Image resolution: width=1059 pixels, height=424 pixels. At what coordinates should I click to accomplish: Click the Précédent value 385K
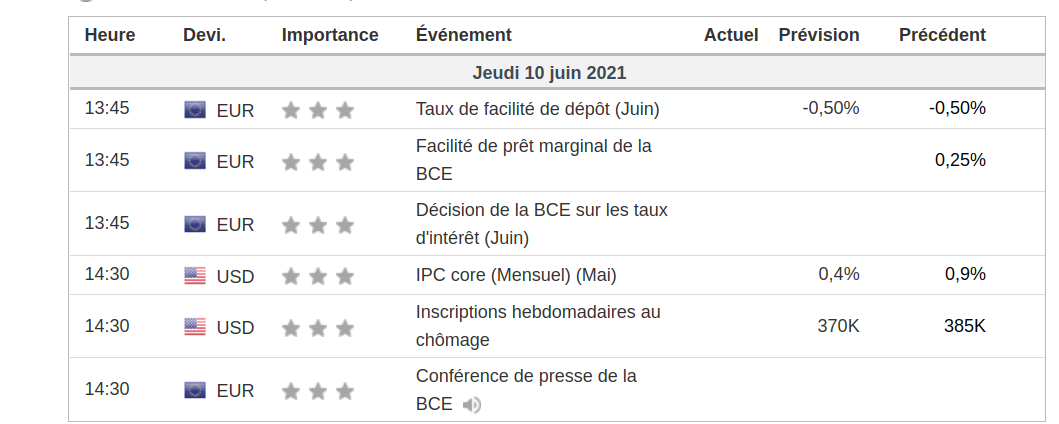click(964, 325)
